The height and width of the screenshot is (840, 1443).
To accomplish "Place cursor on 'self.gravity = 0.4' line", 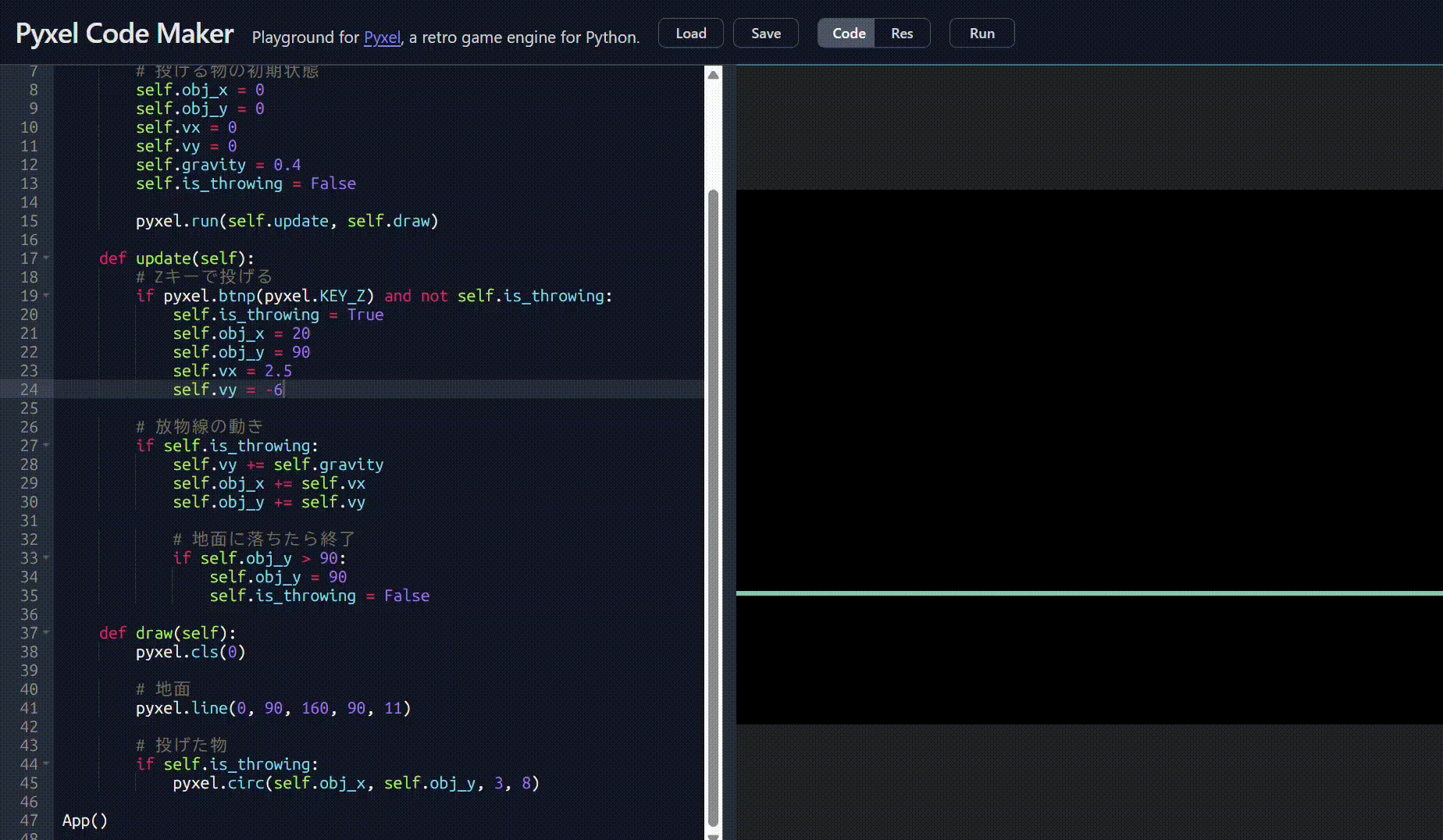I will pyautogui.click(x=218, y=165).
